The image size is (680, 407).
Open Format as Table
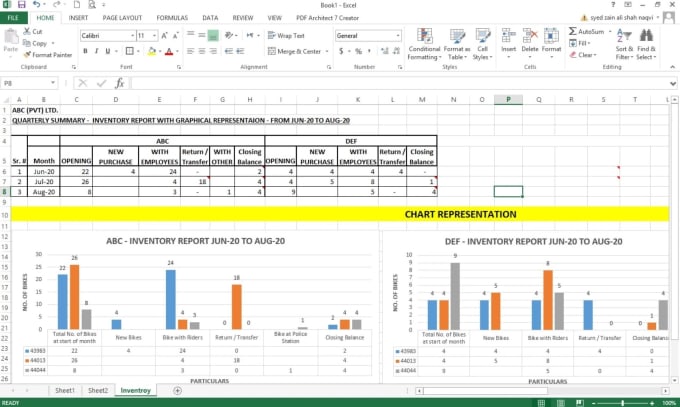[x=457, y=44]
